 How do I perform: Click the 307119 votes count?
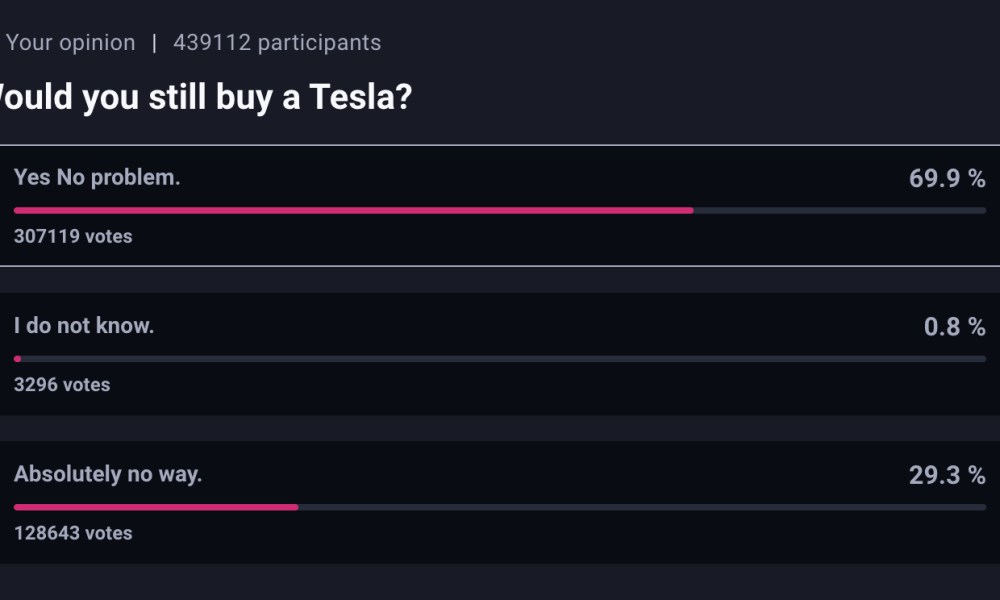[x=73, y=237]
